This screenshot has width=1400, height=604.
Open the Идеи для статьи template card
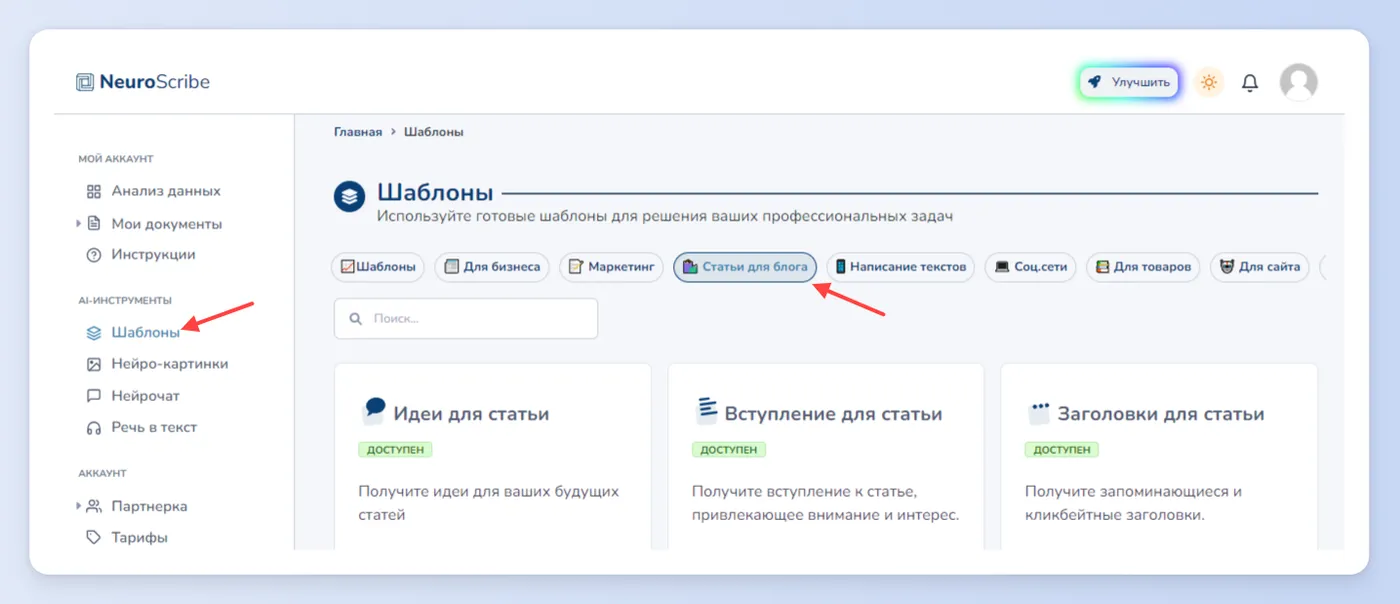[x=492, y=457]
